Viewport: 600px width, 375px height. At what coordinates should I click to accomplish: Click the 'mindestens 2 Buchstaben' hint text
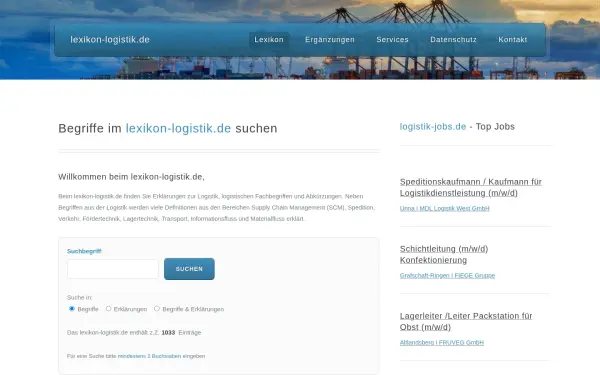149,356
